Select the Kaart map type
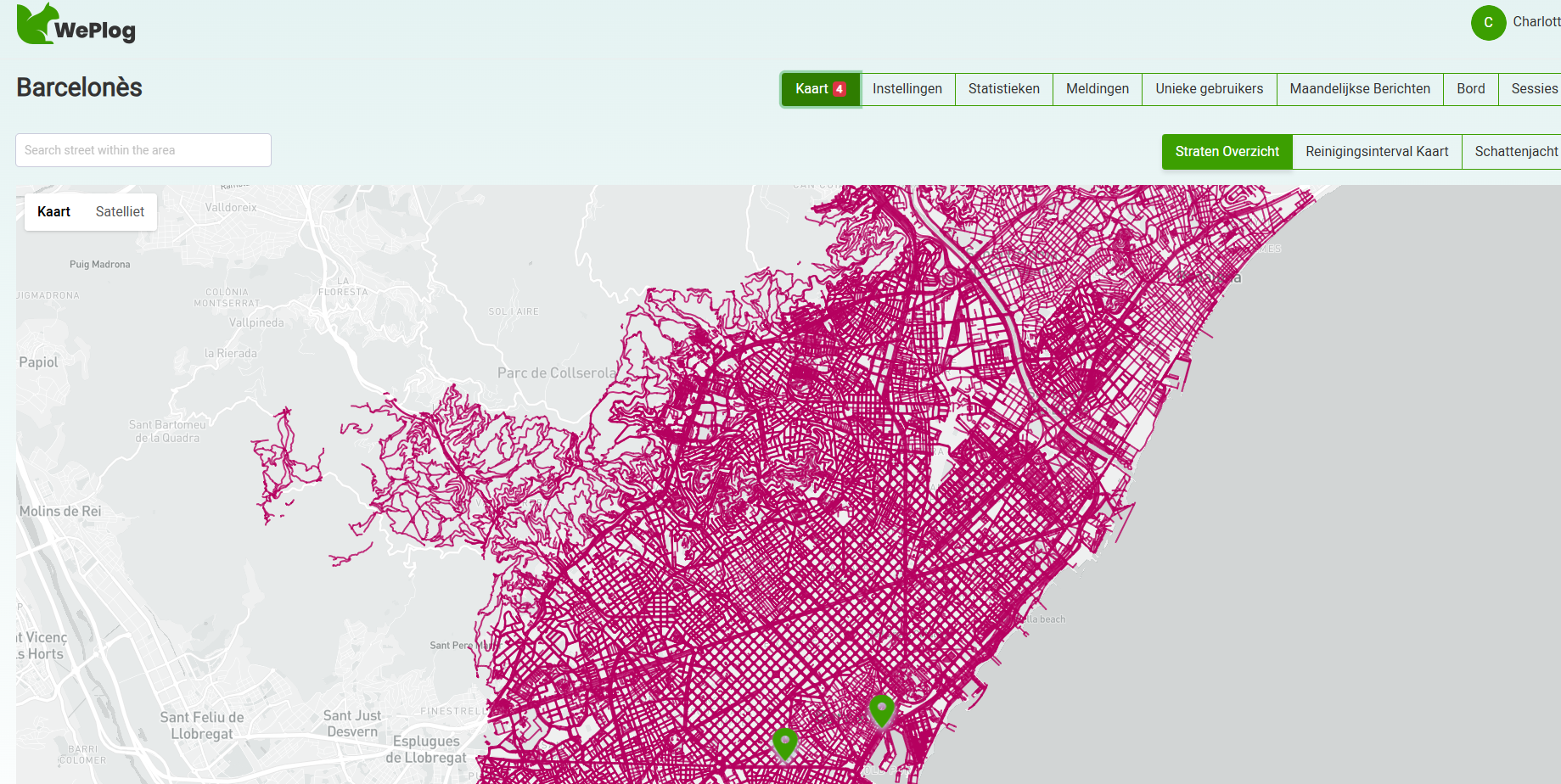 click(x=54, y=212)
